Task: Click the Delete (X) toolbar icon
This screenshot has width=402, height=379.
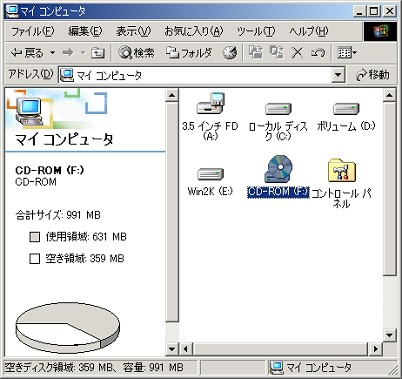Action: click(x=297, y=53)
